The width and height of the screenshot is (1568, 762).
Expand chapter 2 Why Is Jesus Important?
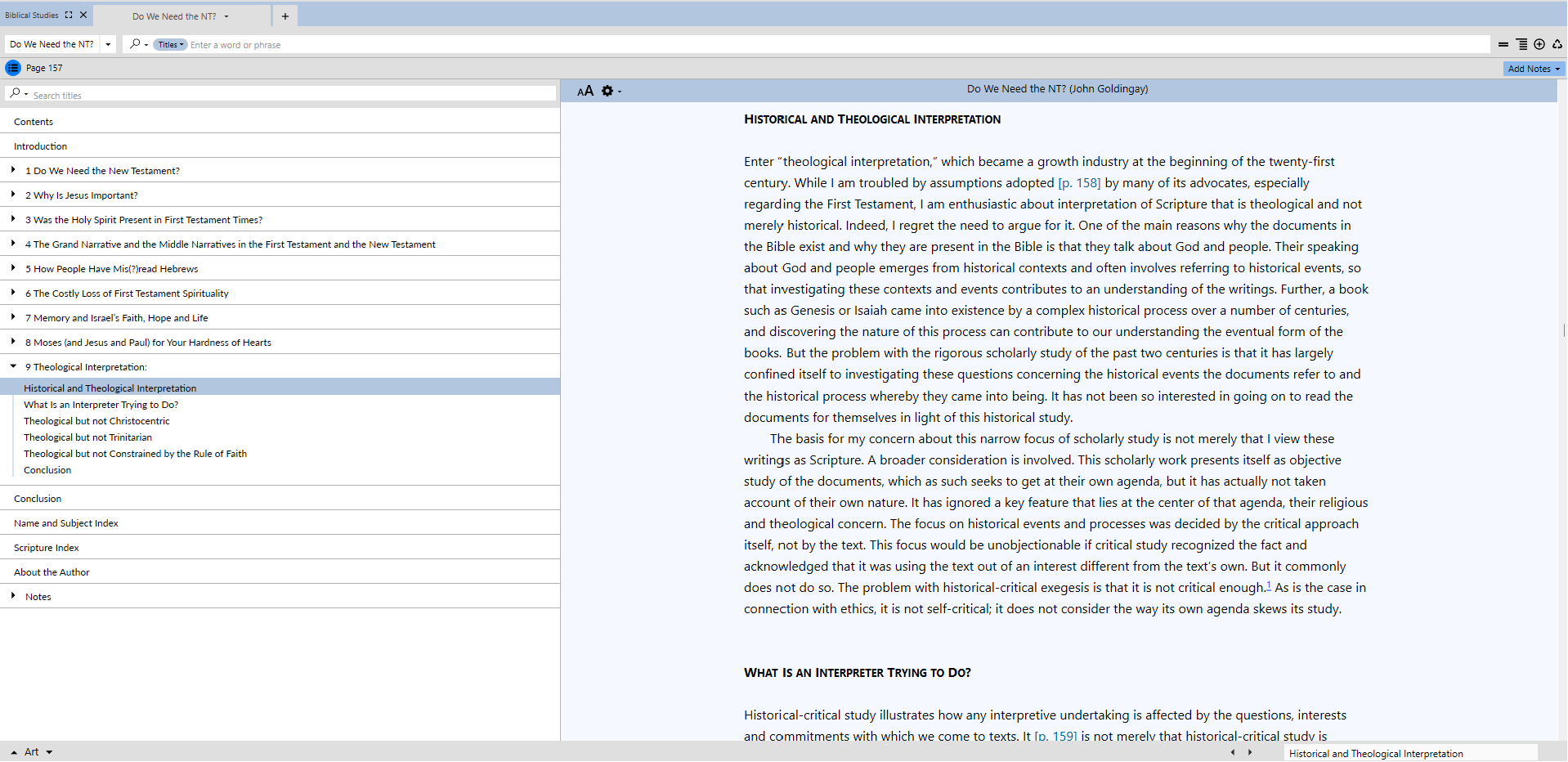[x=13, y=195]
